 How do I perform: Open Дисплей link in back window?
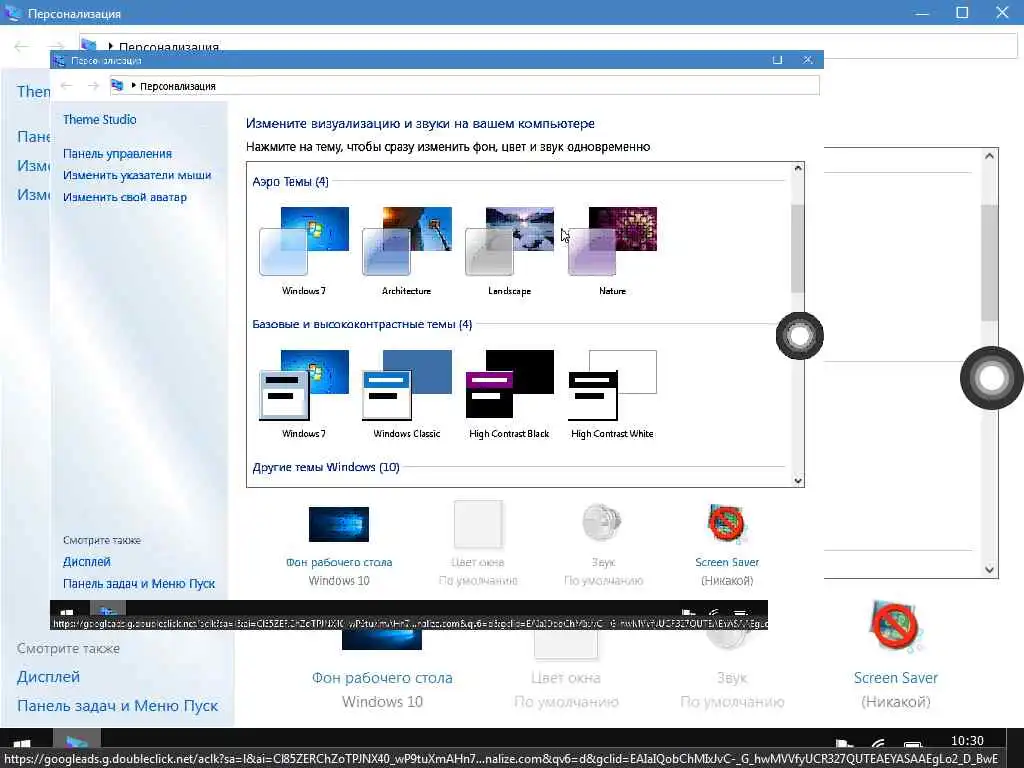48,677
